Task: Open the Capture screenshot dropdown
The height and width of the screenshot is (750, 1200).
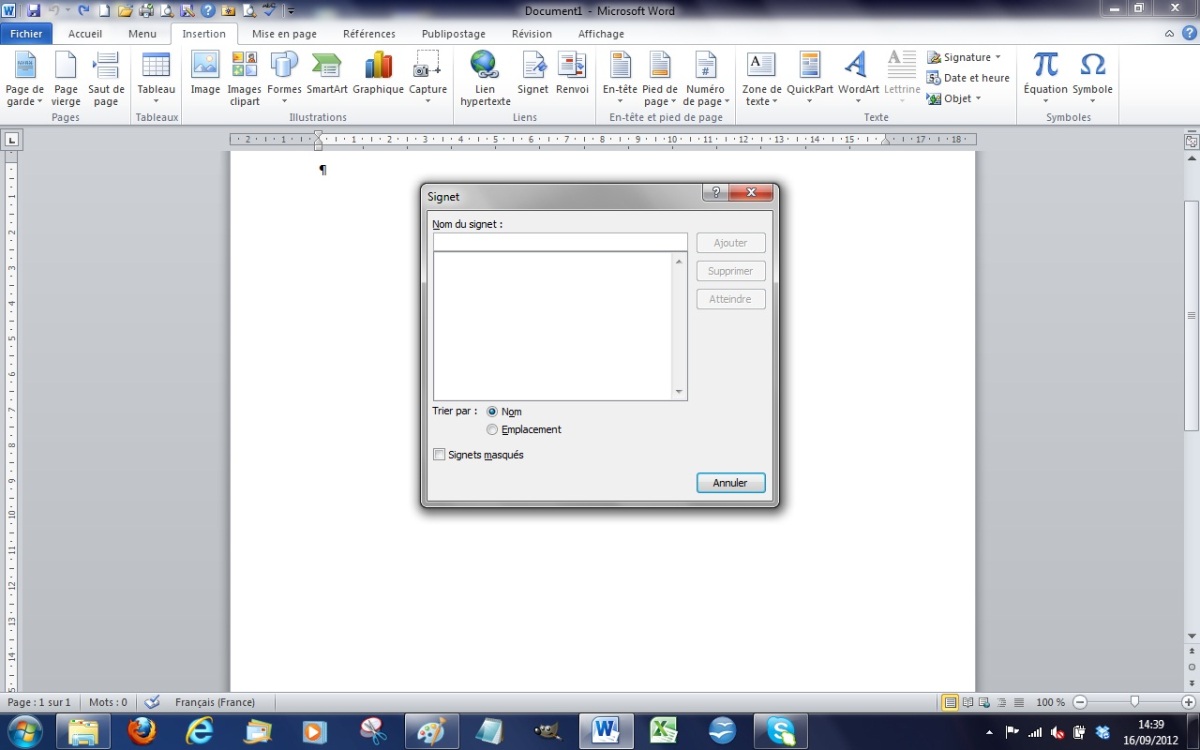Action: pos(428,79)
